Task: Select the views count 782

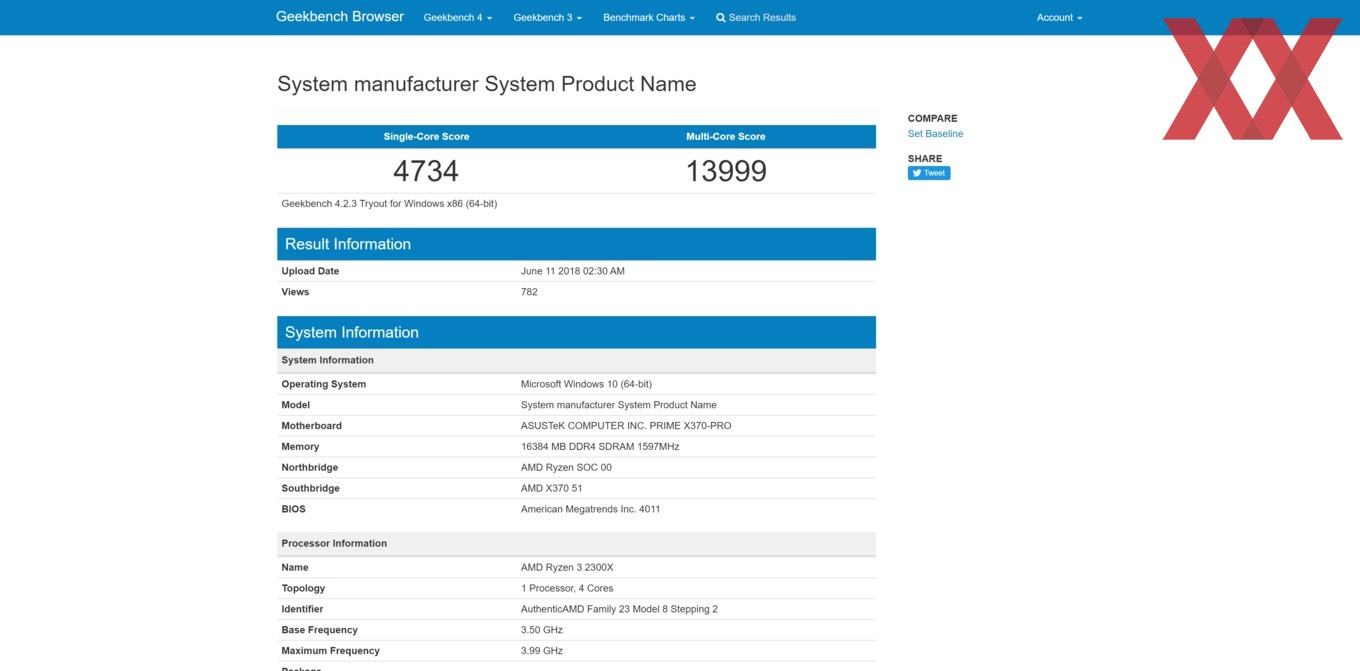Action: (529, 292)
